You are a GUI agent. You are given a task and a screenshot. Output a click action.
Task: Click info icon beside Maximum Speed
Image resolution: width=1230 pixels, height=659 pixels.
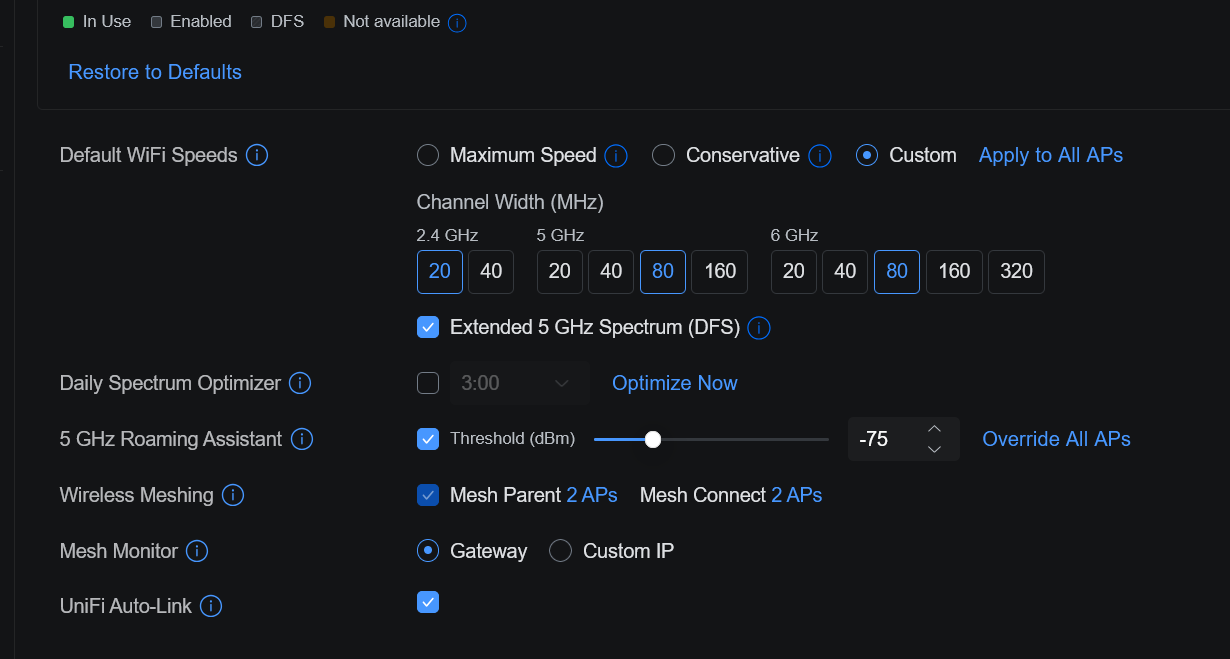pyautogui.click(x=616, y=155)
